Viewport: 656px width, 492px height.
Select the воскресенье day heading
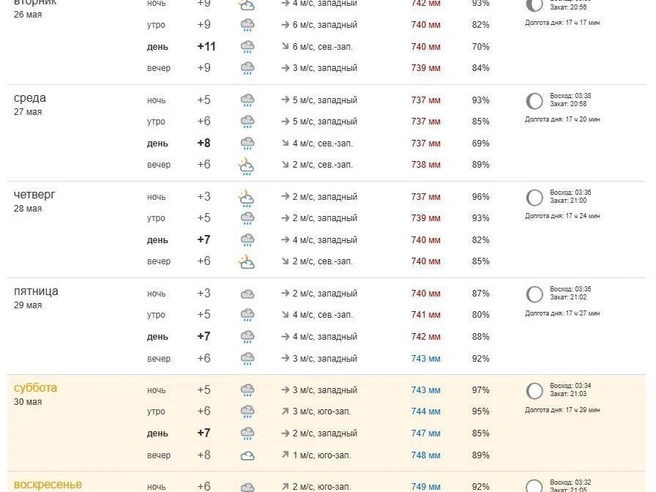(x=48, y=485)
